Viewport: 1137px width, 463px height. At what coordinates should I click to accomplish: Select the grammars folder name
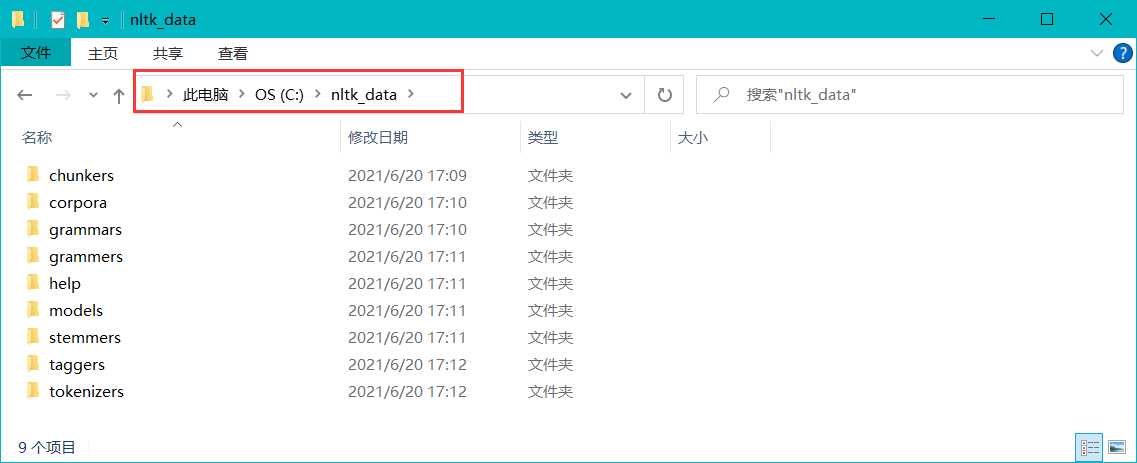86,230
